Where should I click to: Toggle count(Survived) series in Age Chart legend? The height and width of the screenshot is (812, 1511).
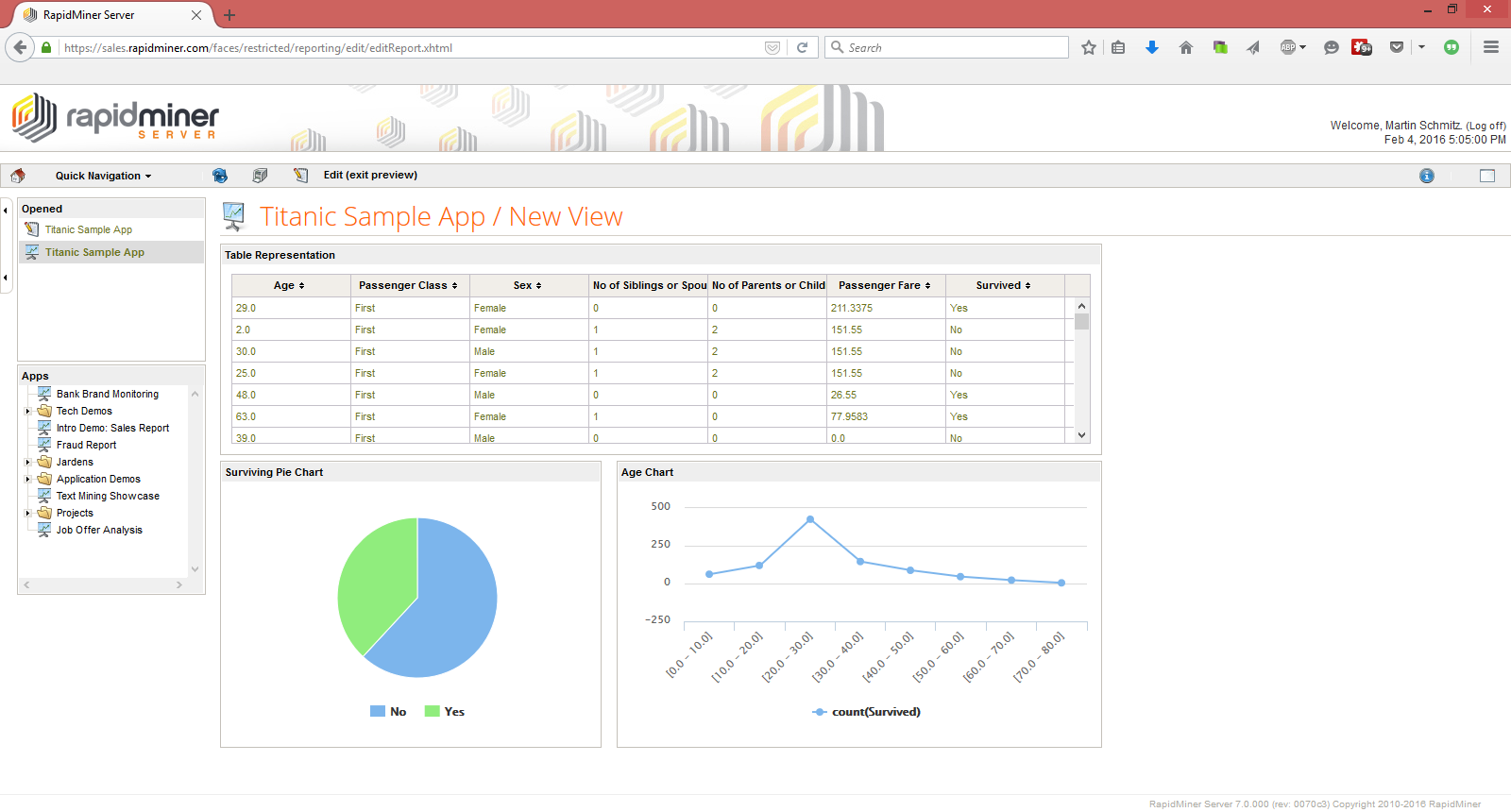[866, 712]
